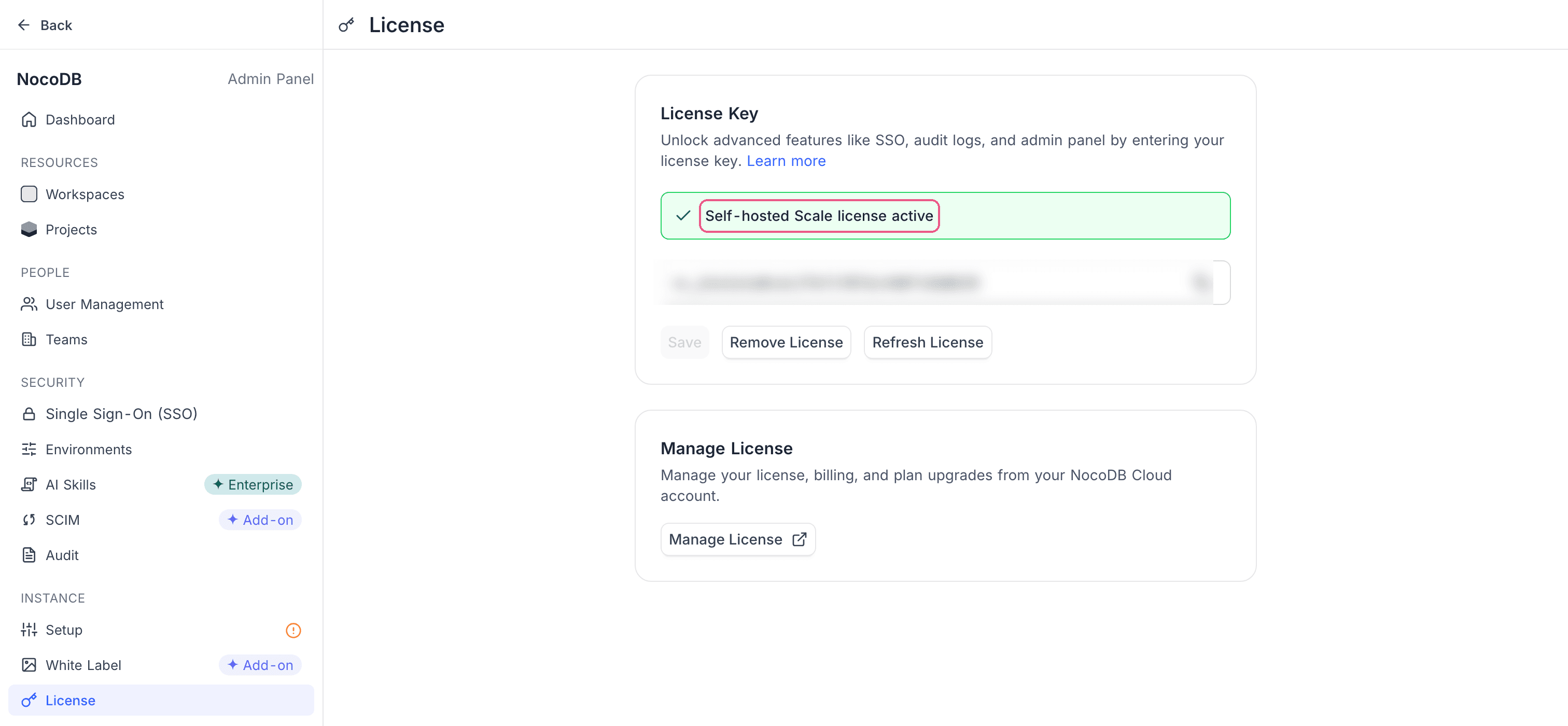Screen dimensions: 1568x726
Task: Click the green checkmark in license banner
Action: click(x=683, y=215)
